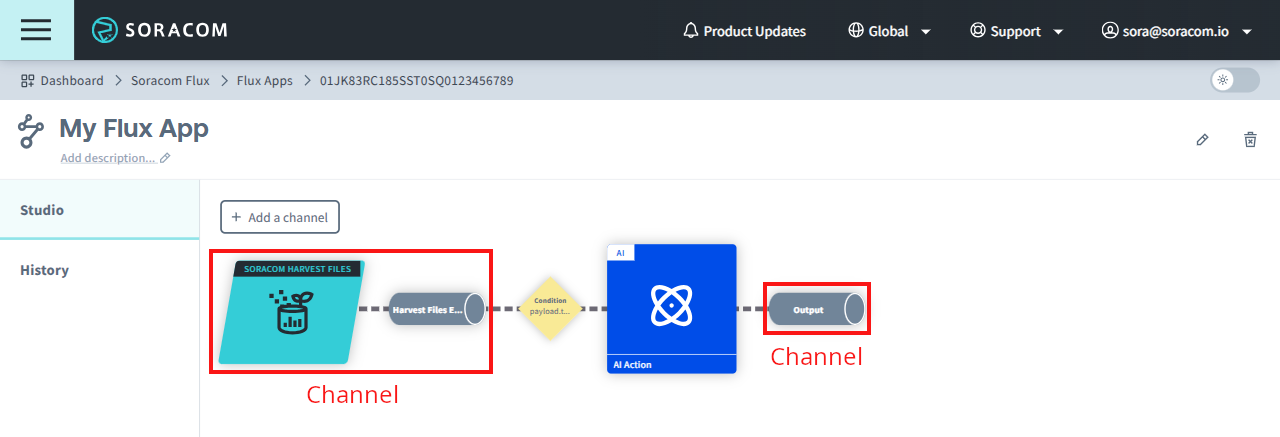Click the Soracom logo
Screen dimensions: 1280x437
pos(160,30)
